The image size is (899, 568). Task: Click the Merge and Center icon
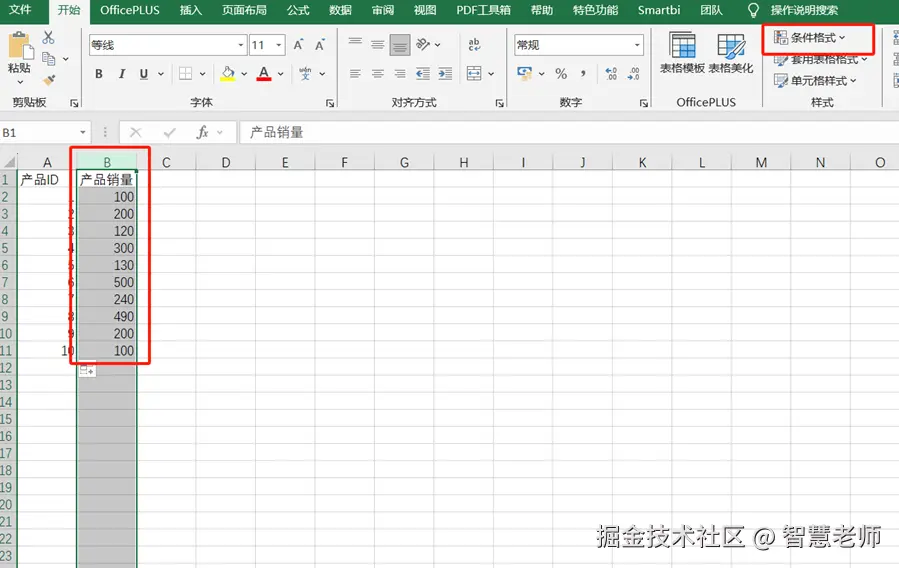tap(474, 73)
